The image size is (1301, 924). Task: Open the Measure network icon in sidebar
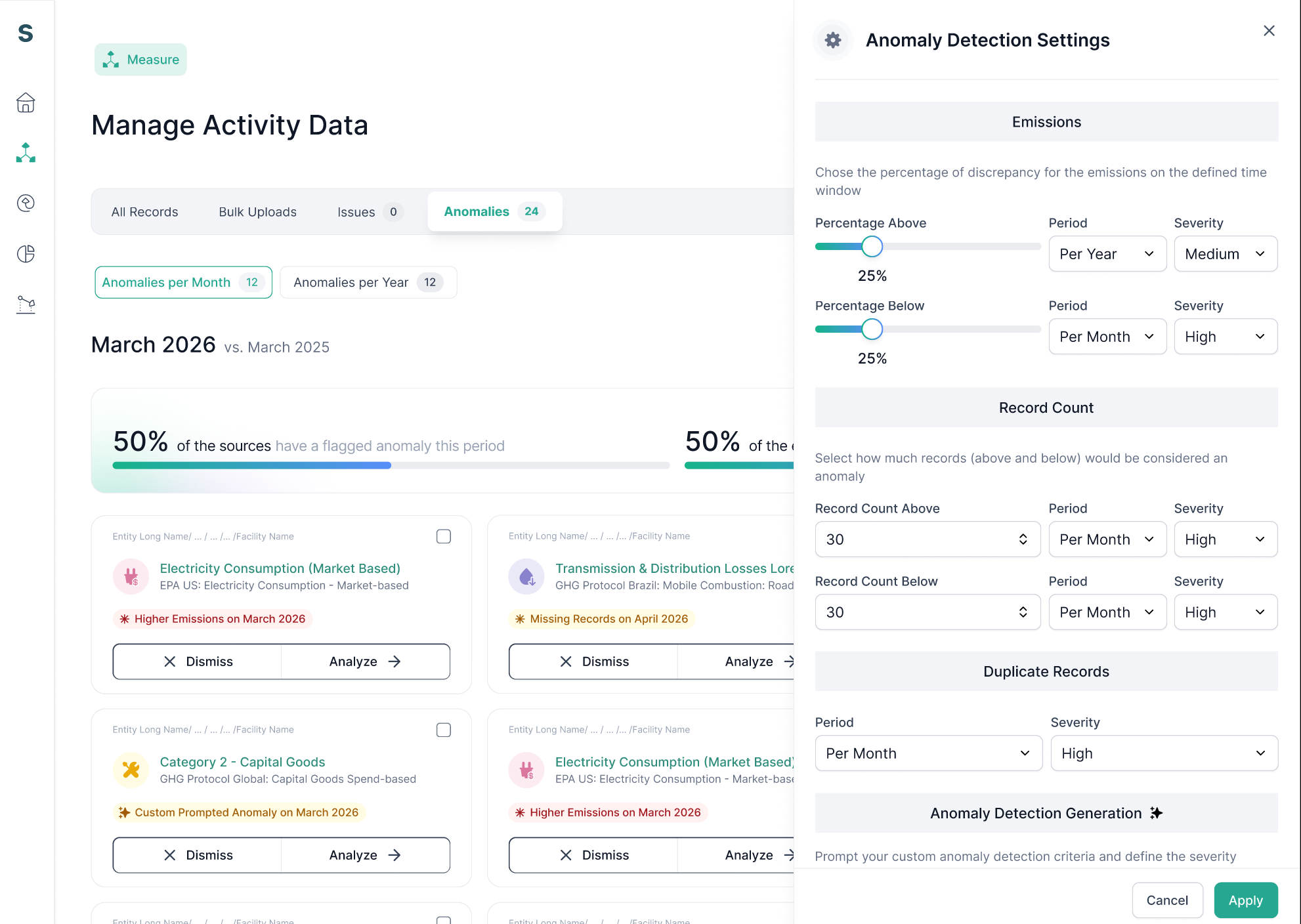pos(26,152)
